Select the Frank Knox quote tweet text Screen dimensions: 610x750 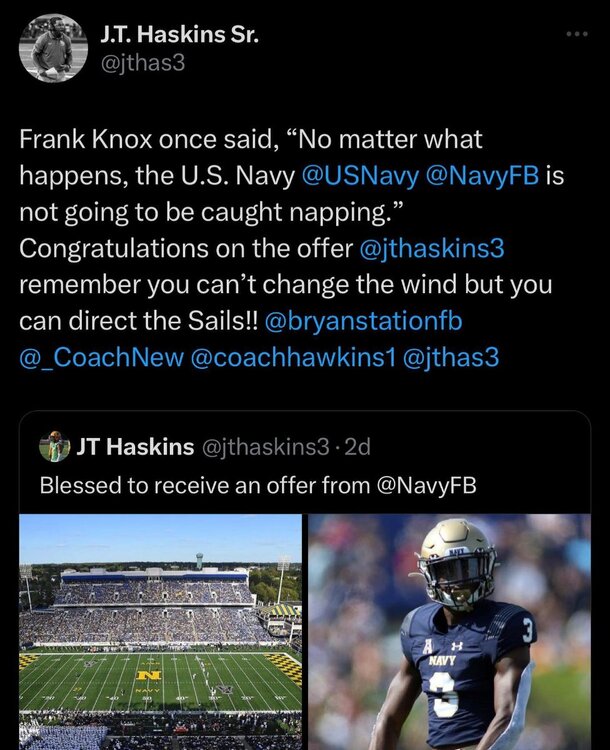click(292, 248)
